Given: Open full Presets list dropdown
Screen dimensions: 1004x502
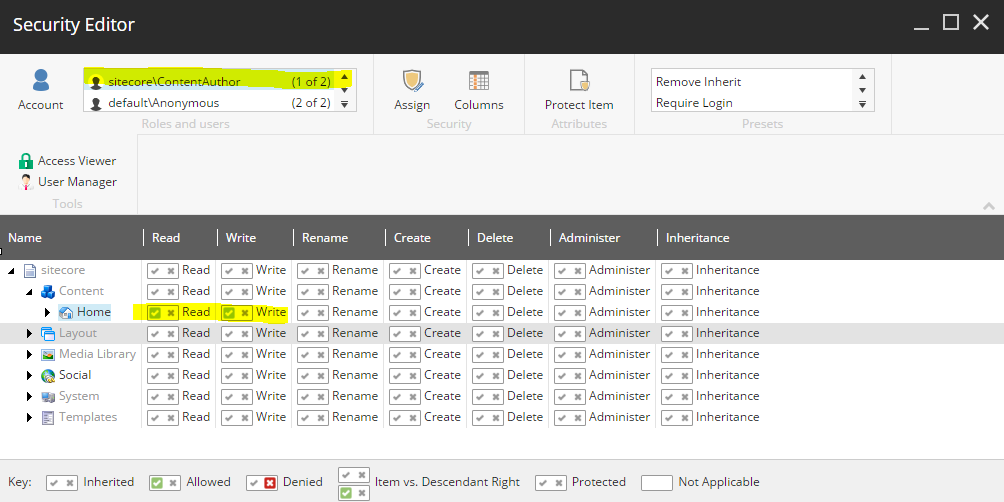Looking at the screenshot, I should (x=862, y=104).
